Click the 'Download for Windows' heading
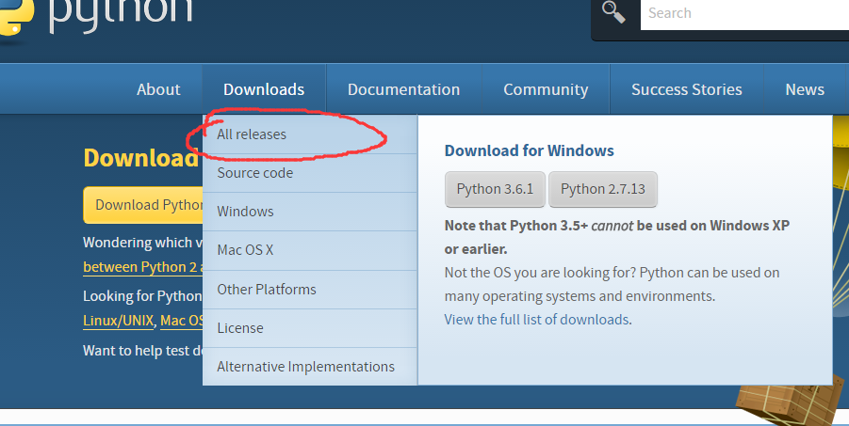 point(529,150)
